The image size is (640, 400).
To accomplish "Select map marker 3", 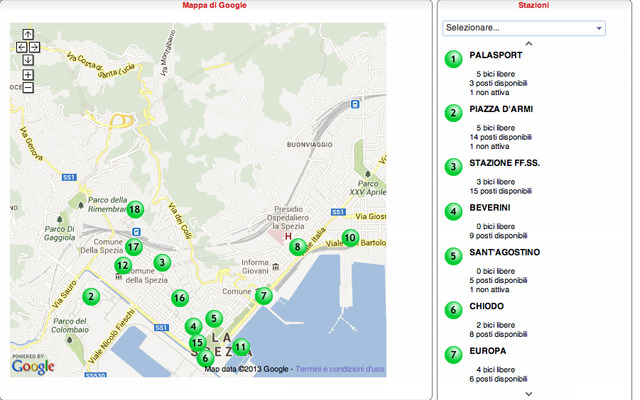I will (x=162, y=262).
